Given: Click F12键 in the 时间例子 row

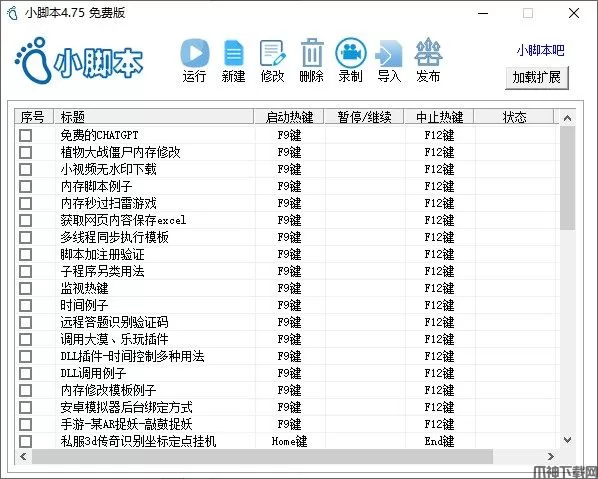Looking at the screenshot, I should [439, 305].
